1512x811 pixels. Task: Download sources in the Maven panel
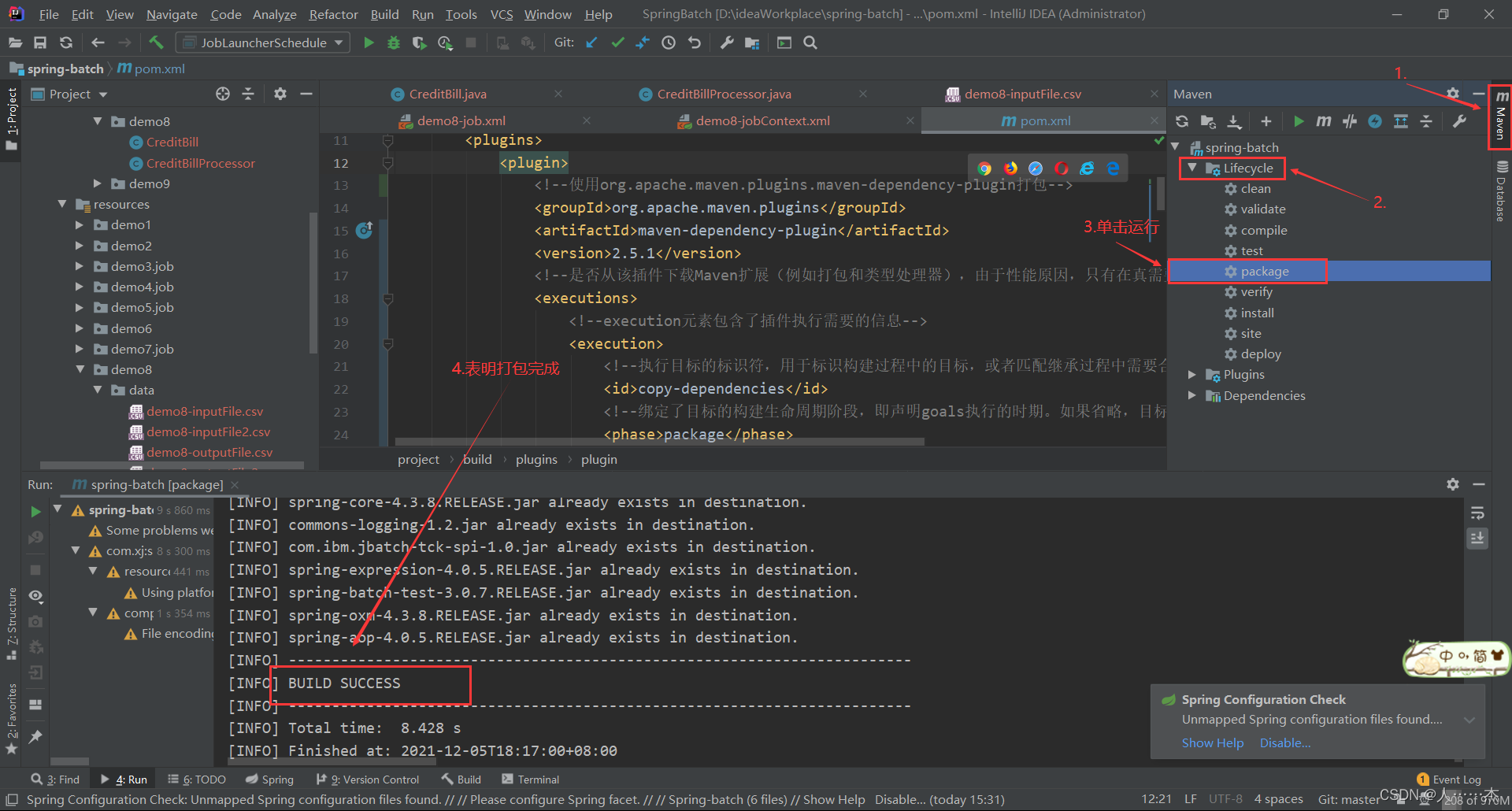(1235, 121)
